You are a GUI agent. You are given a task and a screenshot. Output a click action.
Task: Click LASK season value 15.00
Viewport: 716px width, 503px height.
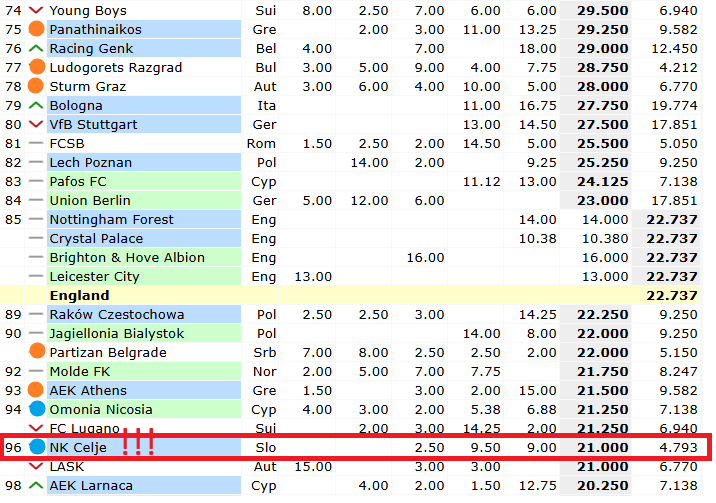[x=313, y=466]
